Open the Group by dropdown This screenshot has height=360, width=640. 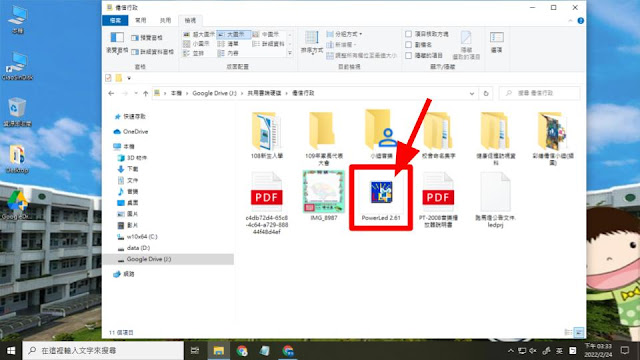(344, 34)
